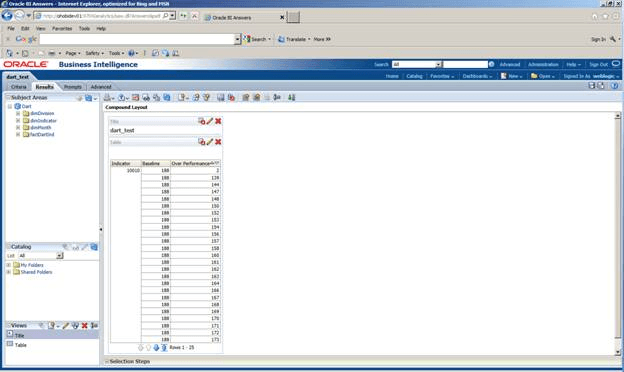Viewport: 624px width, 372px height.
Task: Open the Favorites menu in menu bar
Action: coord(62,29)
